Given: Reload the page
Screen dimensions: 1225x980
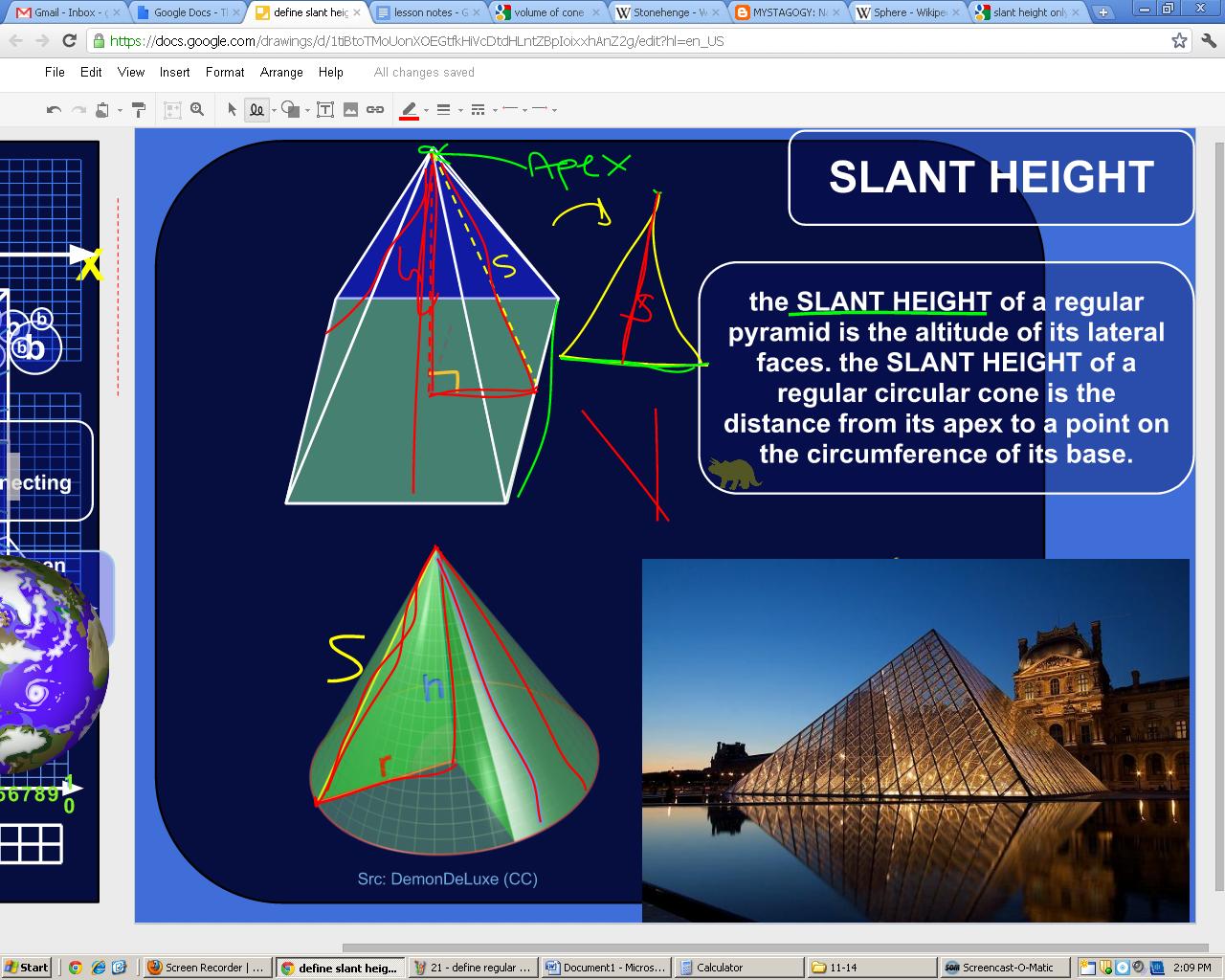Looking at the screenshot, I should (69, 41).
